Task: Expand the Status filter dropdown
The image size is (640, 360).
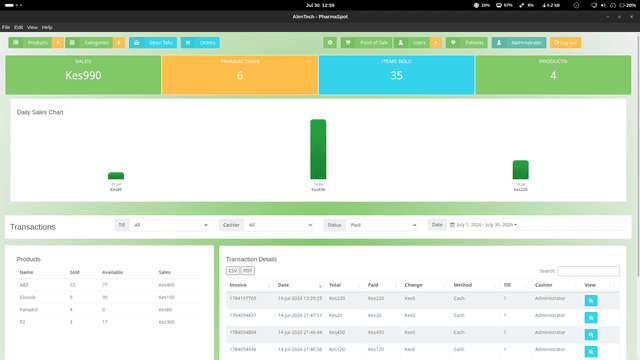Action: (382, 225)
